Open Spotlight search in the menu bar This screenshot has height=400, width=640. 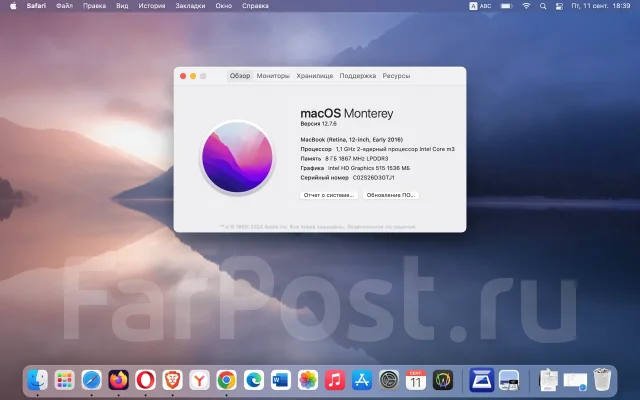543,6
